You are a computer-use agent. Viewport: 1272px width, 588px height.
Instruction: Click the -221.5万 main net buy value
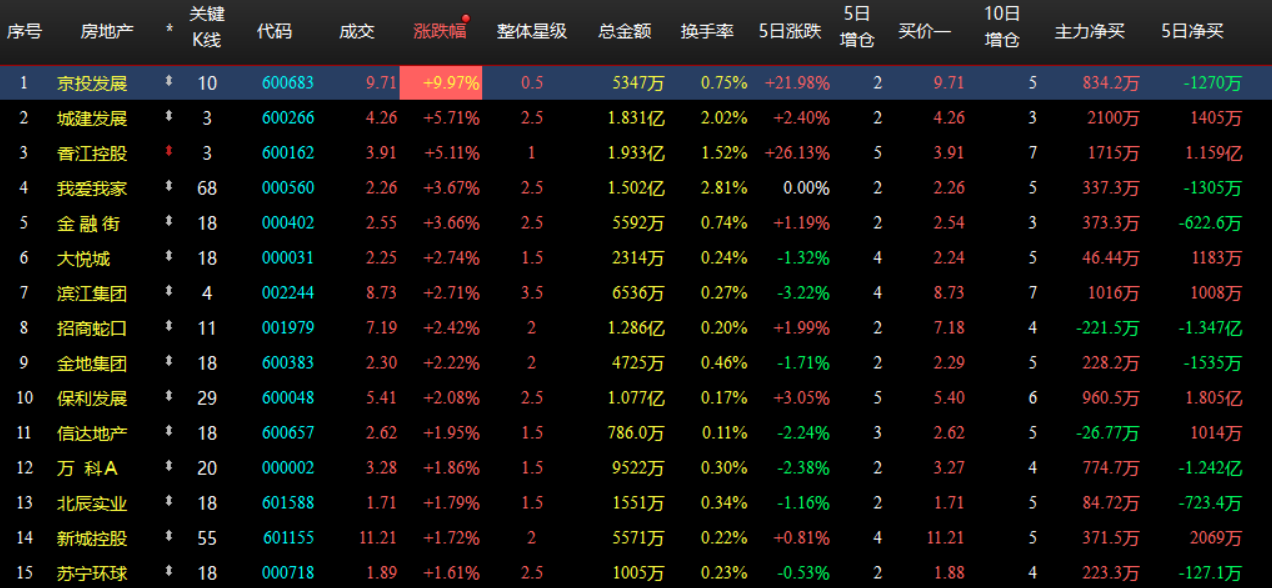click(x=1107, y=328)
